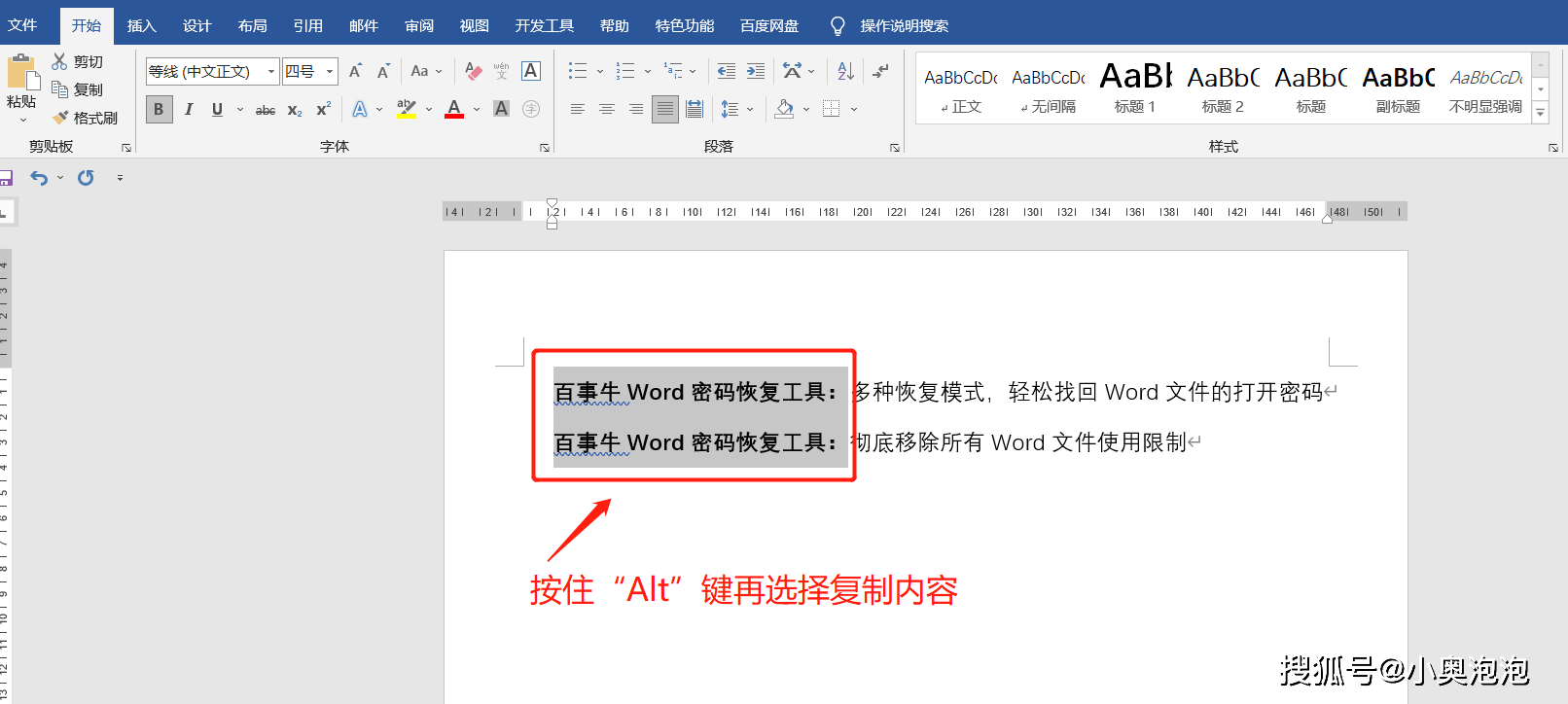Viewport: 1568px width, 704px height.
Task: Apply multilevel list icon
Action: pyautogui.click(x=673, y=71)
